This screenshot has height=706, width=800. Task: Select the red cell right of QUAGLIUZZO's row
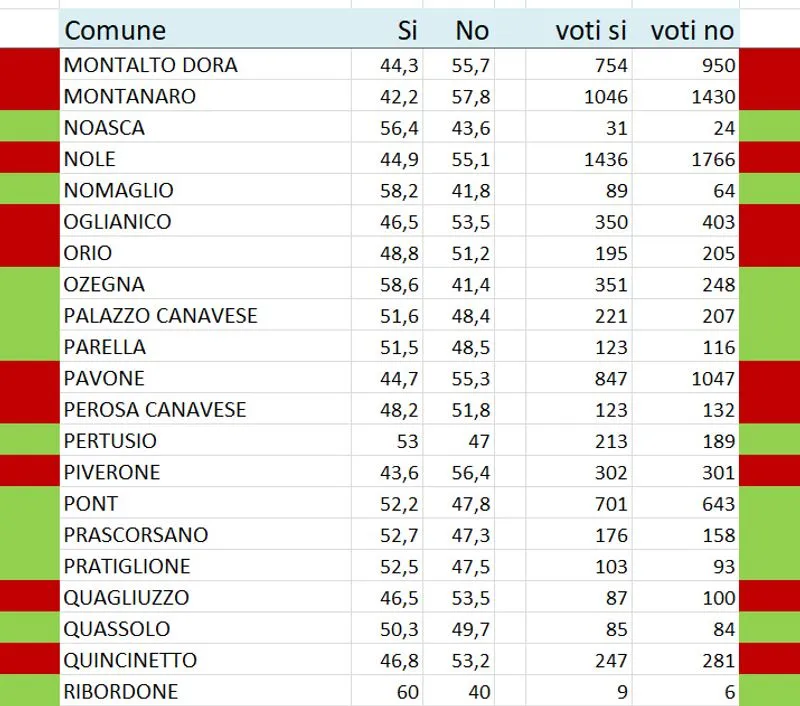pyautogui.click(x=769, y=598)
